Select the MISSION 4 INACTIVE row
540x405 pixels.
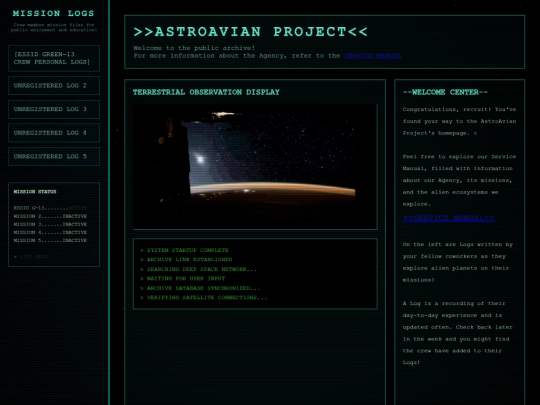point(50,232)
